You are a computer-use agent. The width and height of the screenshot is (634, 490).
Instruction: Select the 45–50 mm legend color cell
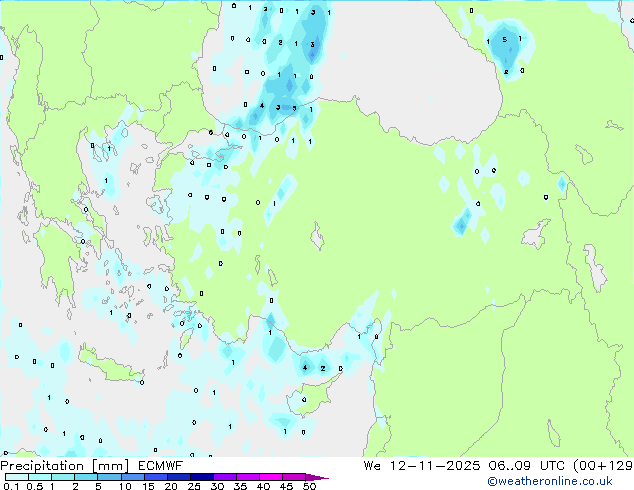click(294, 477)
